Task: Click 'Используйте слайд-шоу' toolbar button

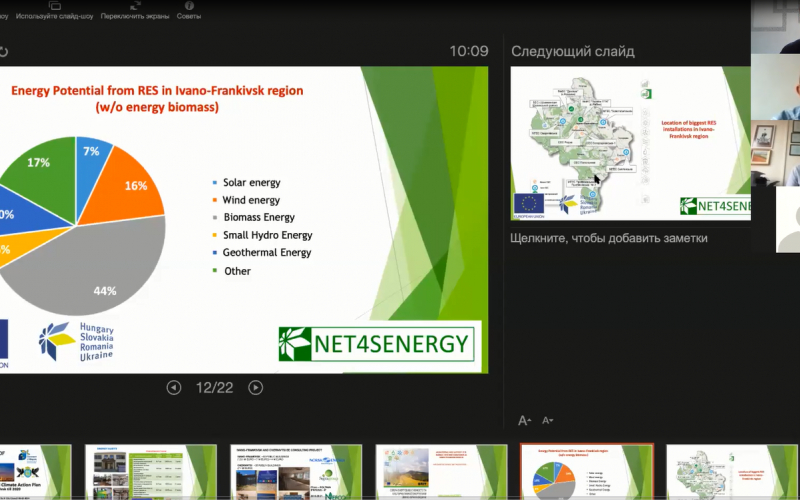Action: pos(54,11)
